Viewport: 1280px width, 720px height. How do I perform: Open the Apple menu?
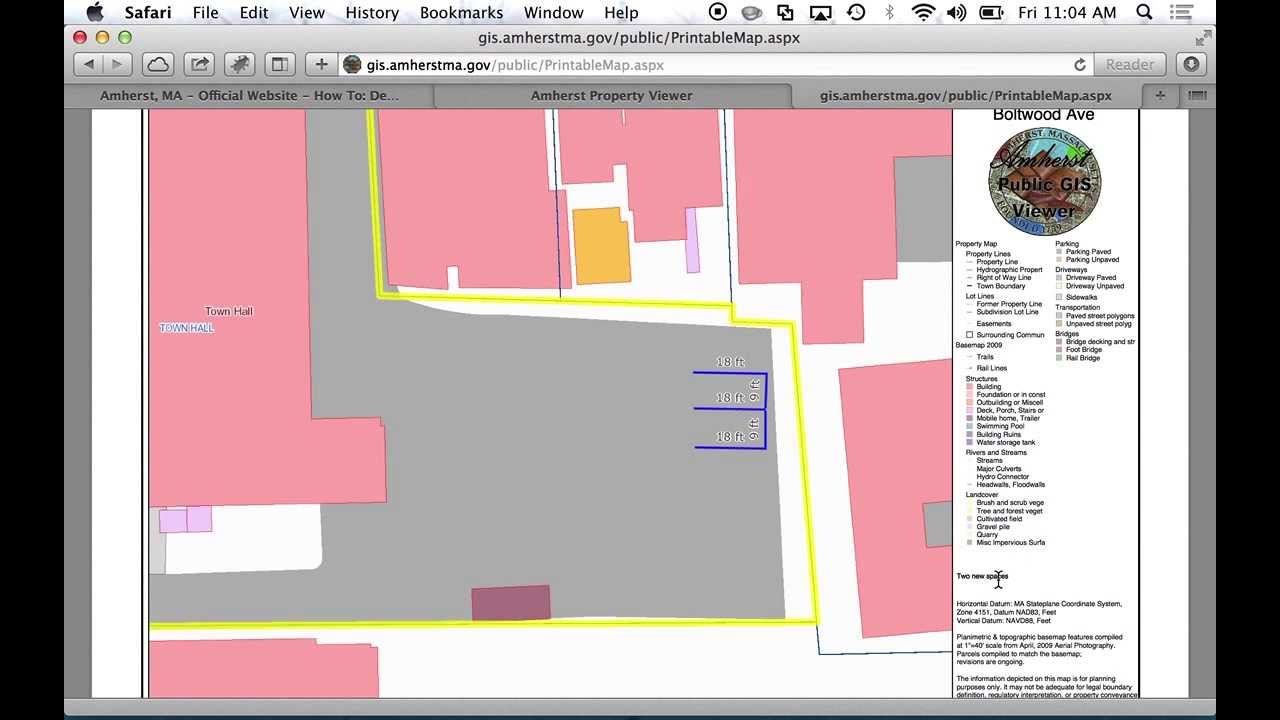tap(95, 12)
